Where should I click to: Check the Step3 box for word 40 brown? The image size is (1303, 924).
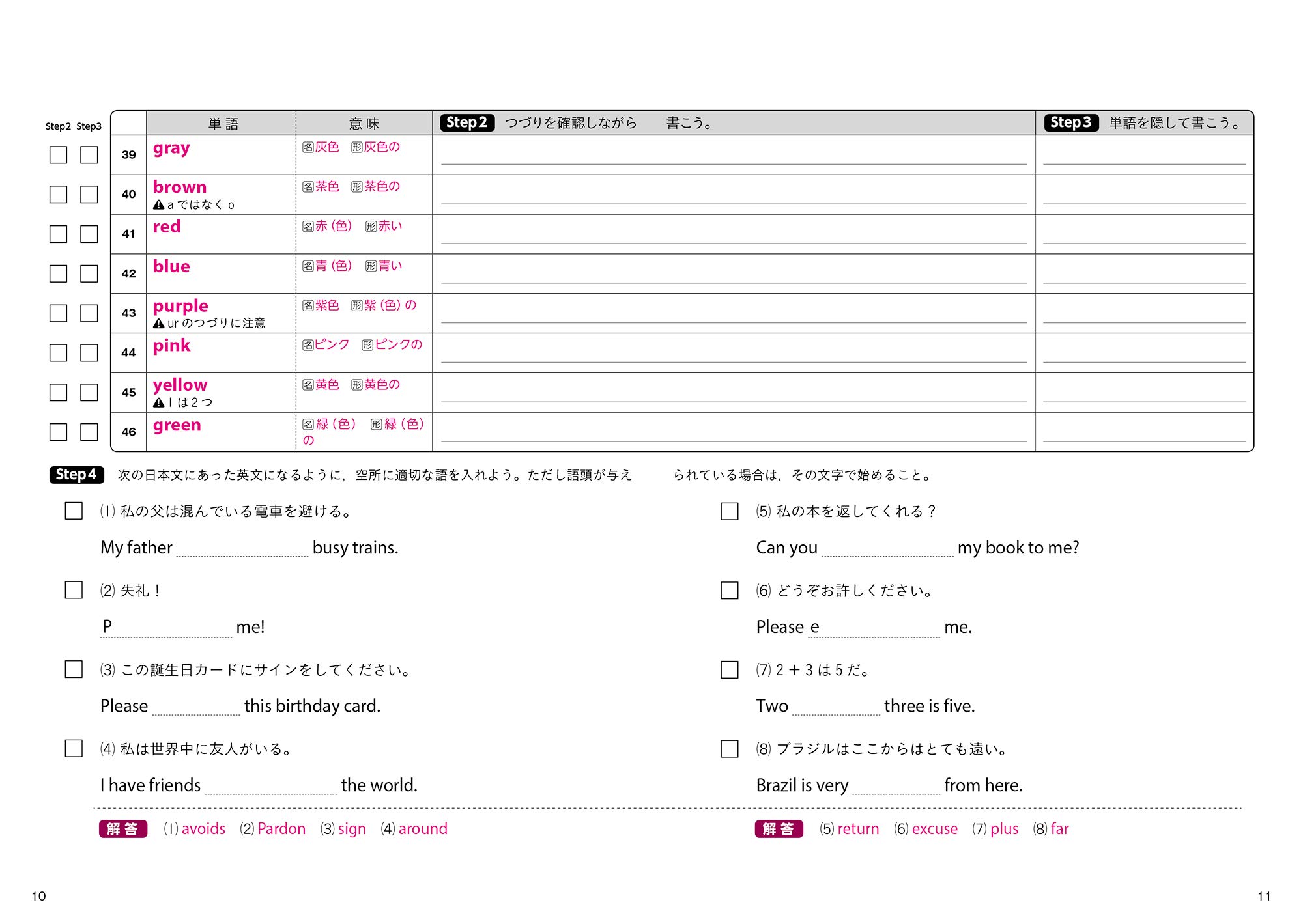tap(89, 195)
